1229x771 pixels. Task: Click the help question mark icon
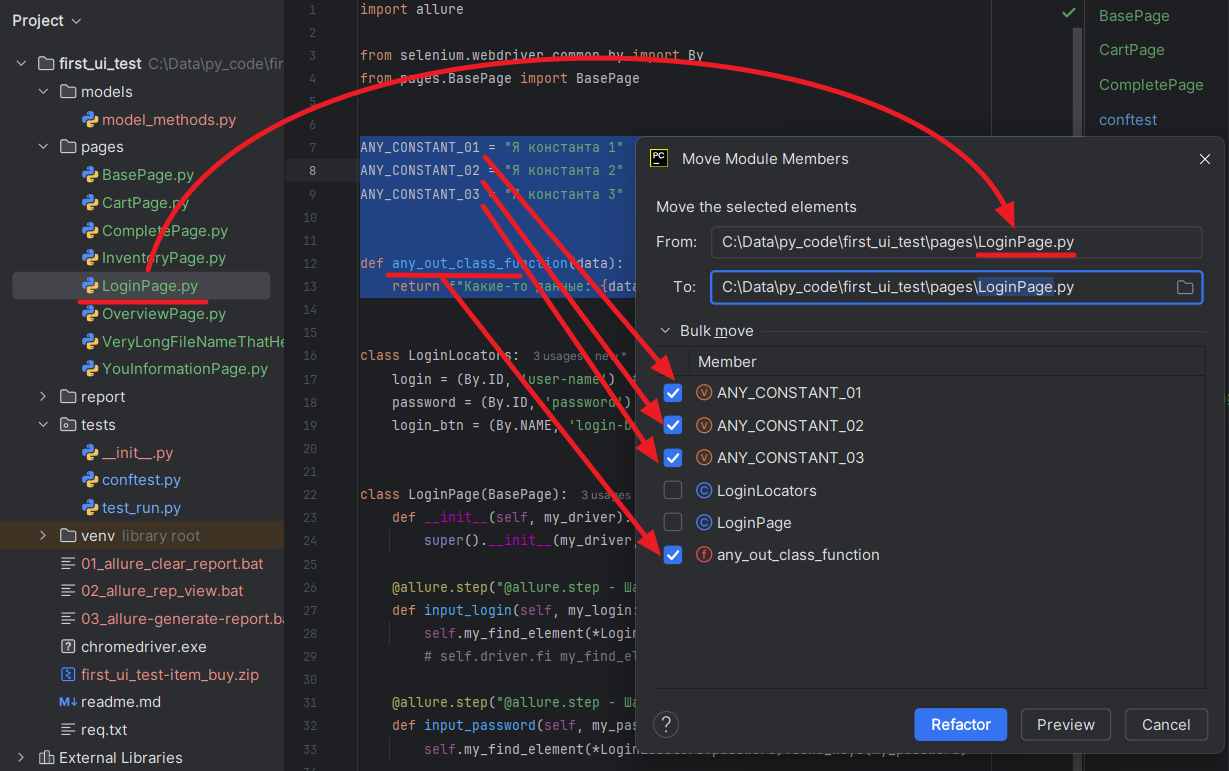click(666, 724)
